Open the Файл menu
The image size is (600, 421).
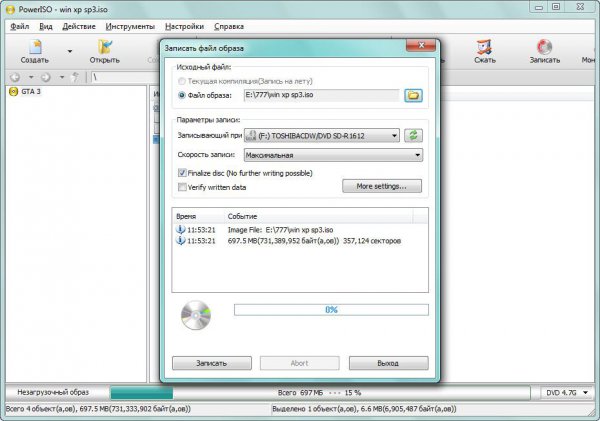coord(20,26)
